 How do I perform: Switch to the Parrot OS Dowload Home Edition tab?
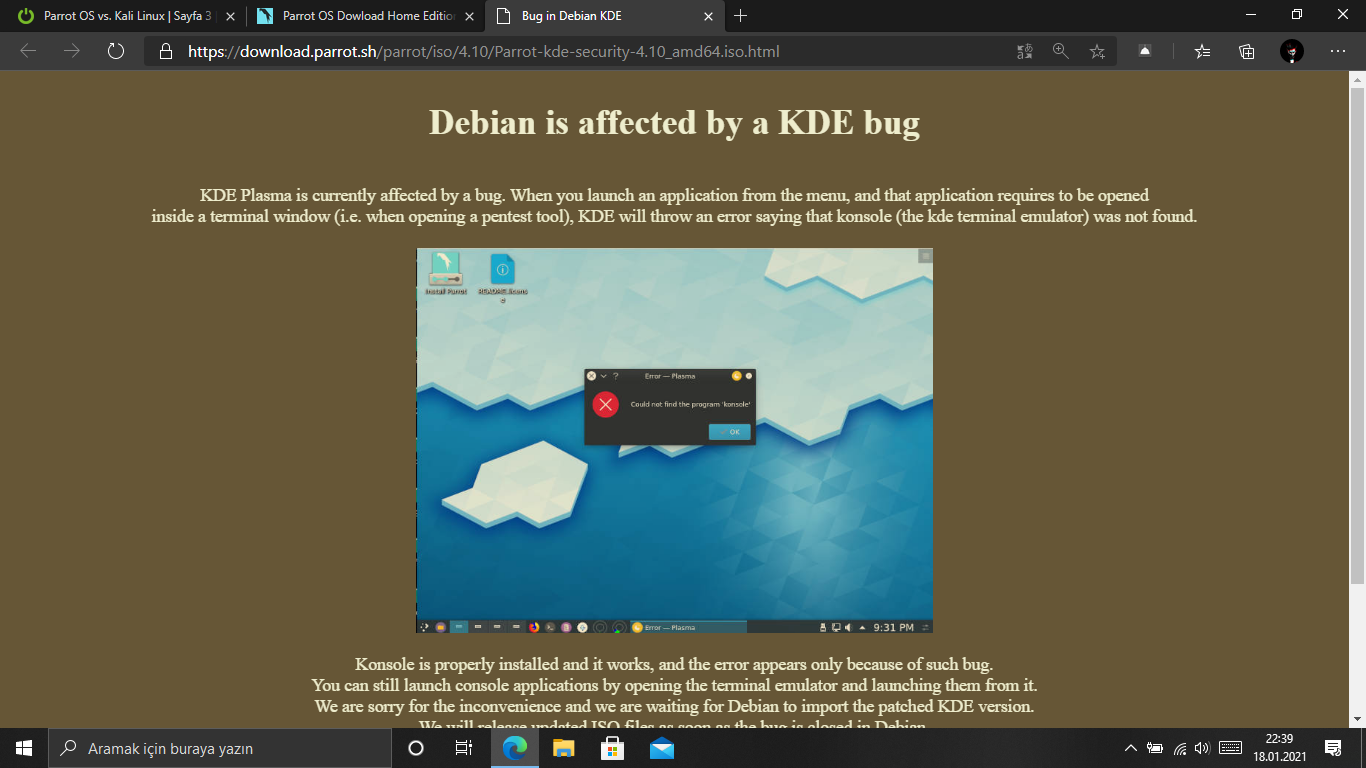(364, 16)
